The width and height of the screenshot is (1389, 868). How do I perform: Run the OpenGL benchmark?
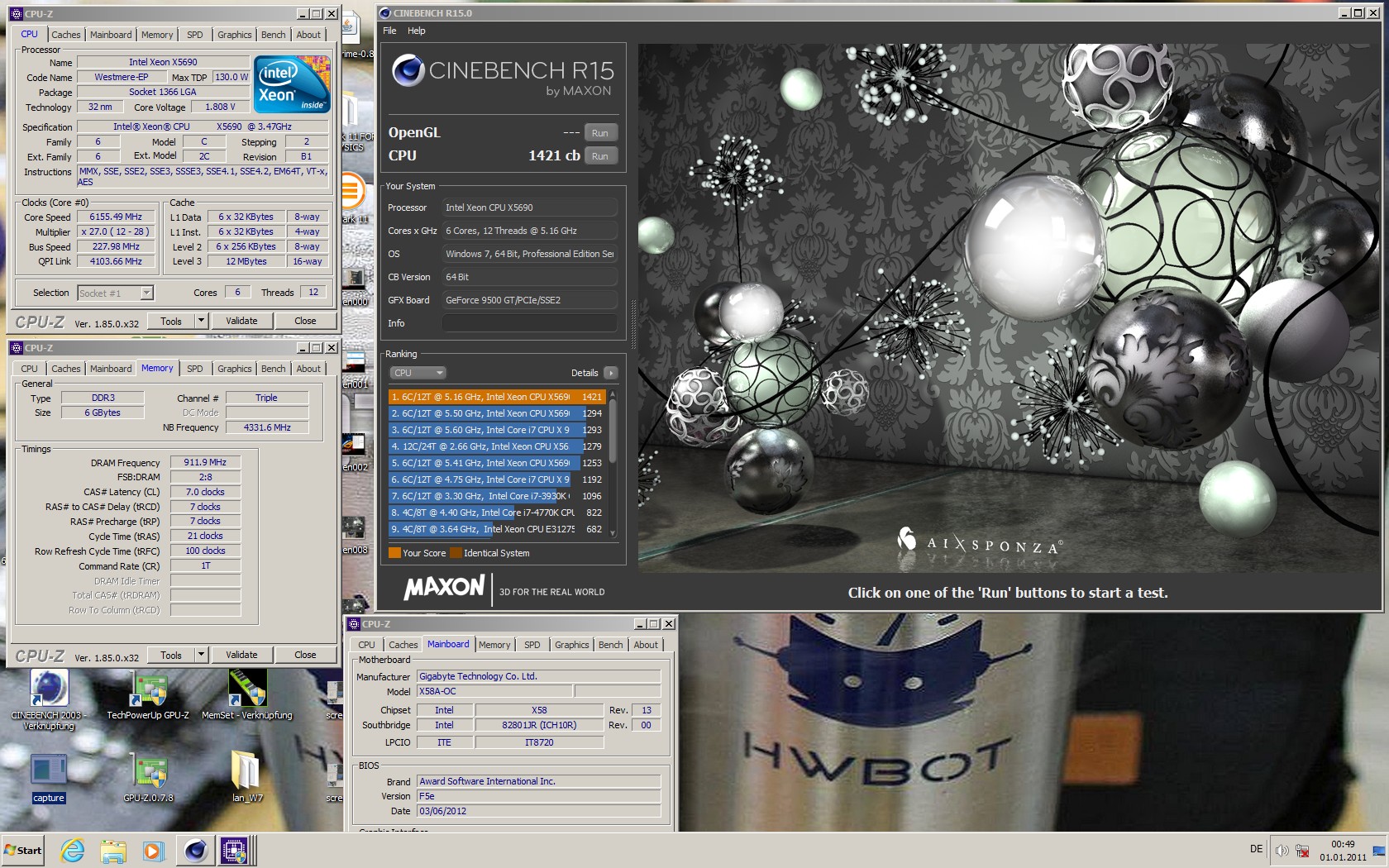(x=600, y=132)
